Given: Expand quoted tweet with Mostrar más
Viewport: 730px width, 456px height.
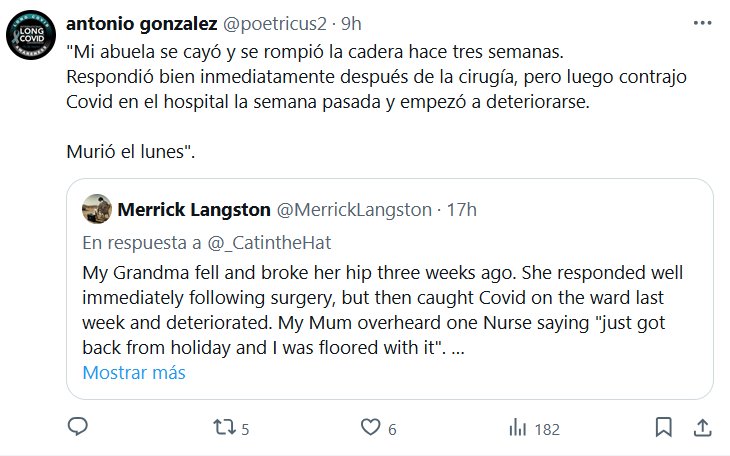Looking at the screenshot, I should tap(134, 373).
